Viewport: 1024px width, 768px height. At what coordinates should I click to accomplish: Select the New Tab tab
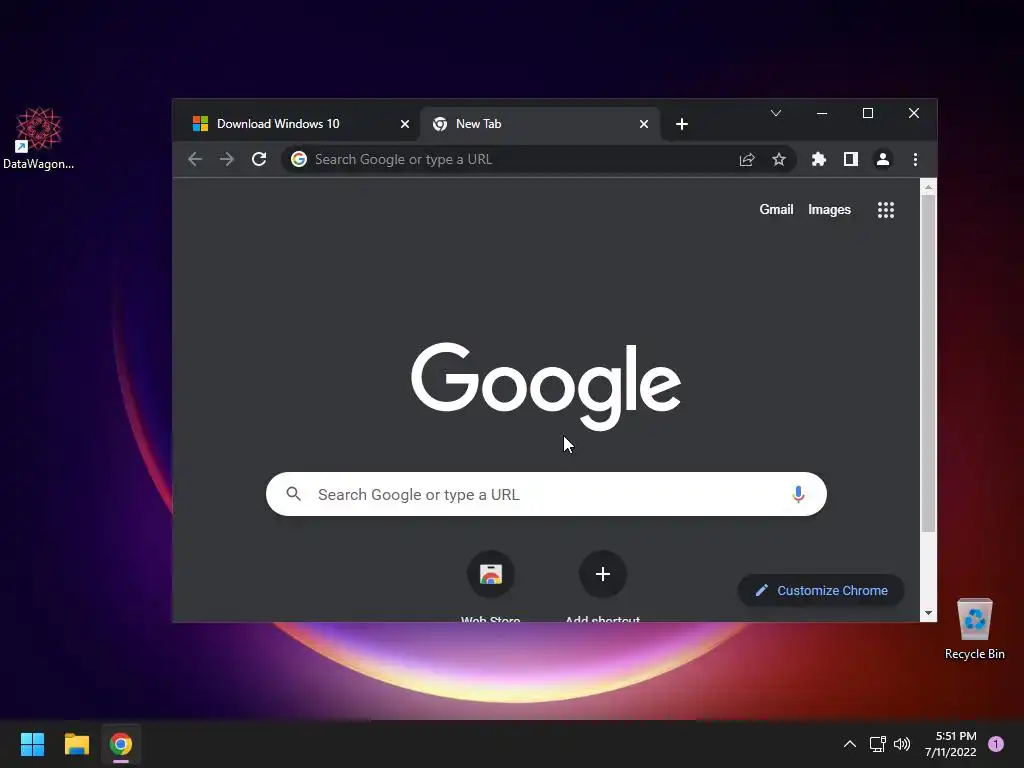pos(540,124)
